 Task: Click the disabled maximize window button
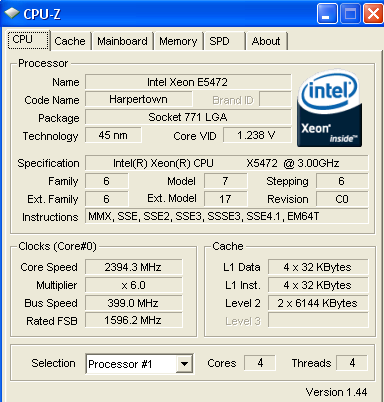pos(350,14)
